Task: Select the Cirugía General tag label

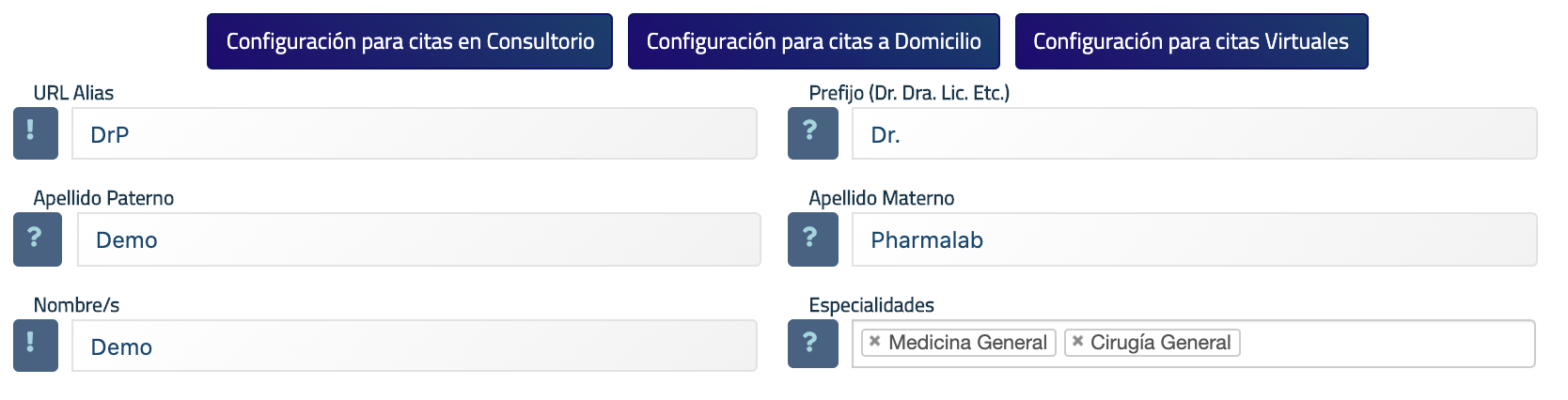Action: coord(1160,343)
